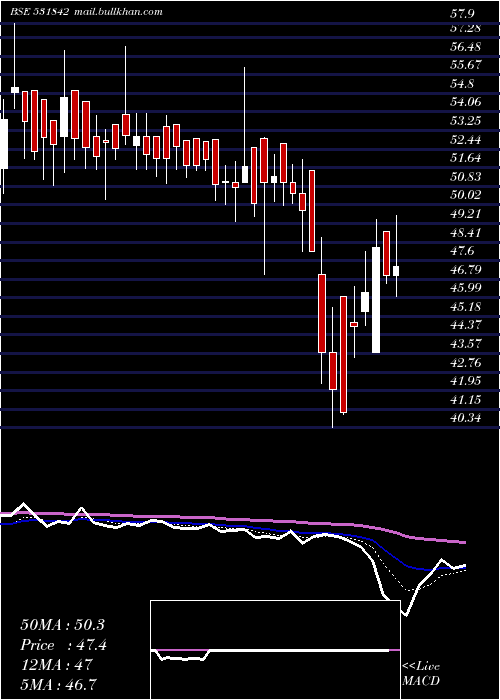
Task: Click the 56.48 price axis label
Action: pos(466,46)
